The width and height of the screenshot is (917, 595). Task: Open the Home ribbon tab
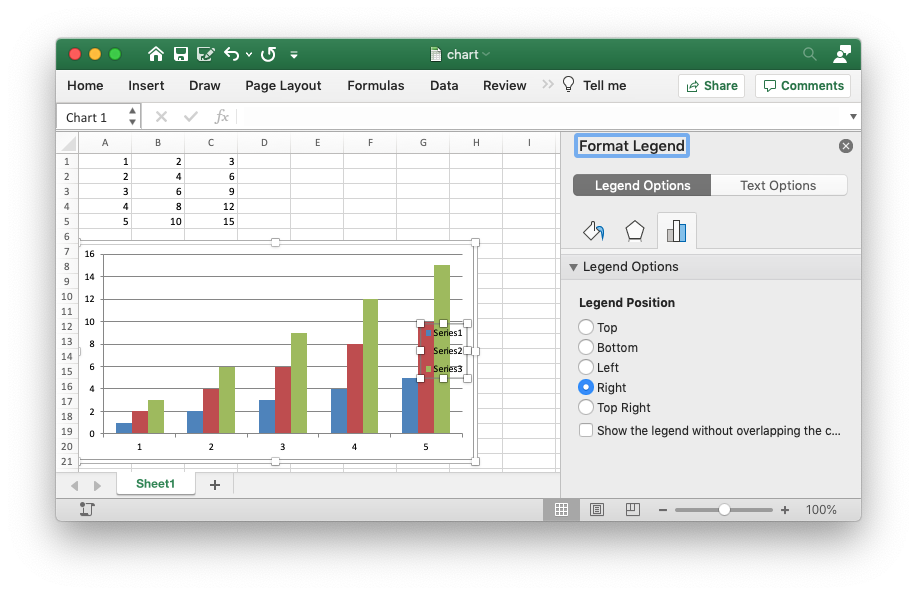pos(85,85)
